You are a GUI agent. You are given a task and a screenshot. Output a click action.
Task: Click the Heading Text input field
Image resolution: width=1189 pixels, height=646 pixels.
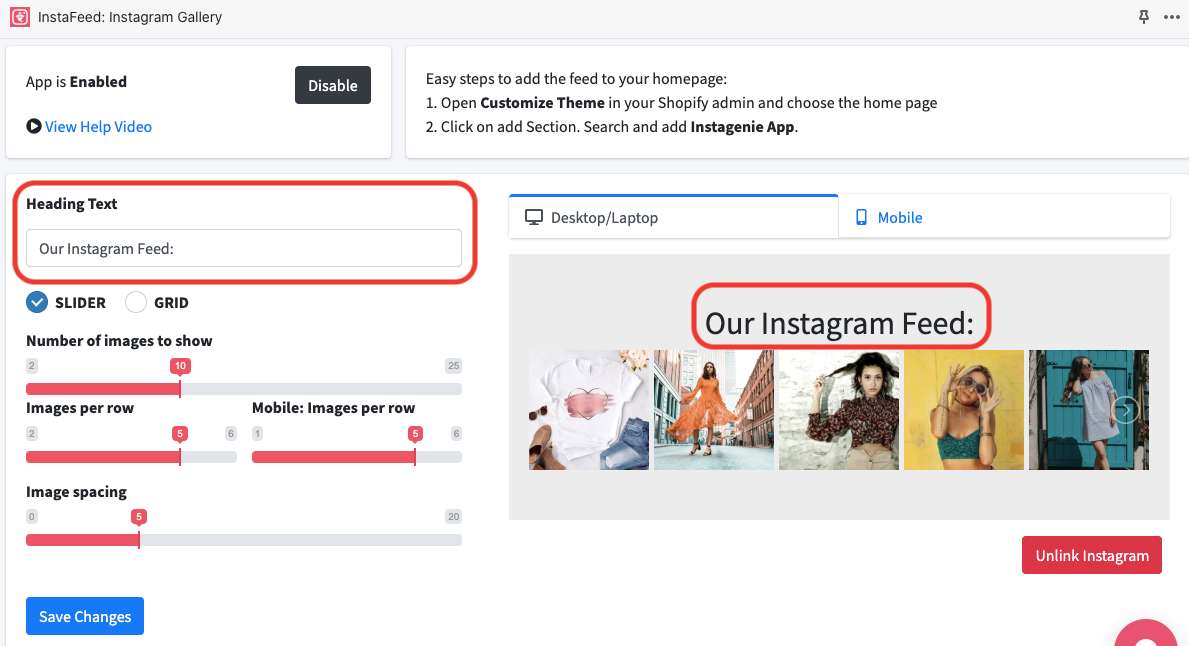point(243,248)
